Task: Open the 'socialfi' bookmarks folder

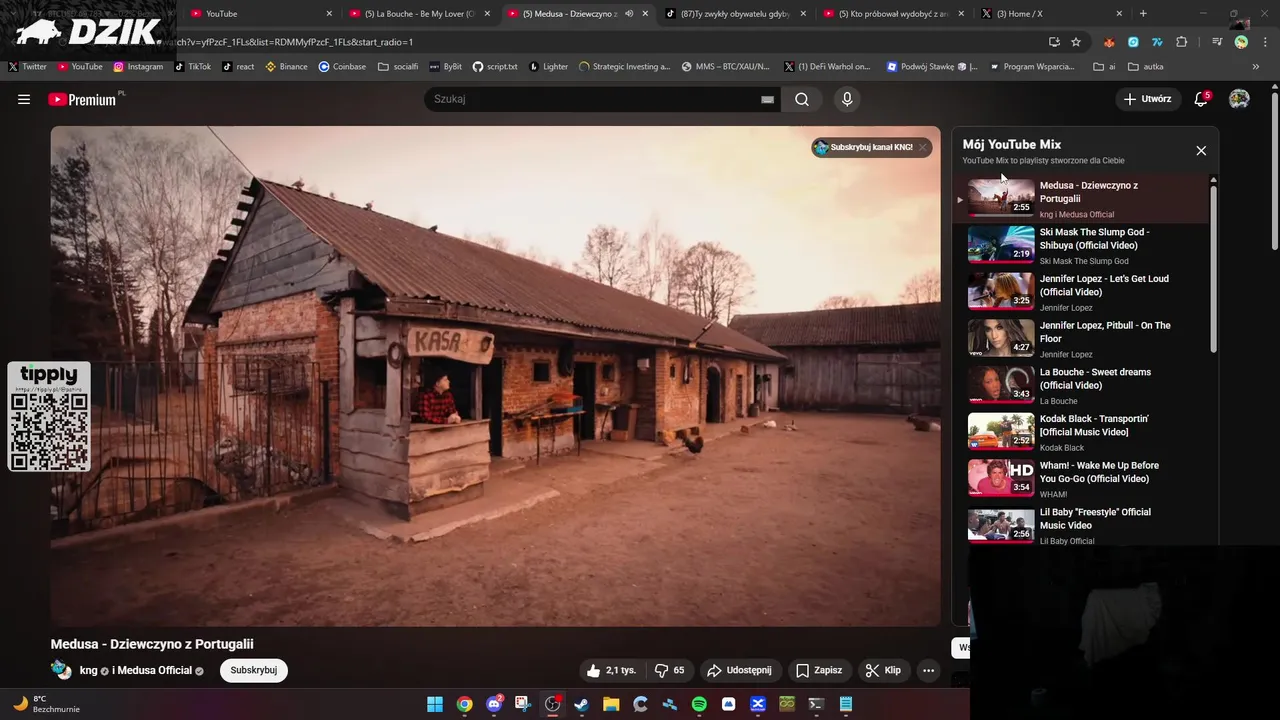Action: point(398,67)
